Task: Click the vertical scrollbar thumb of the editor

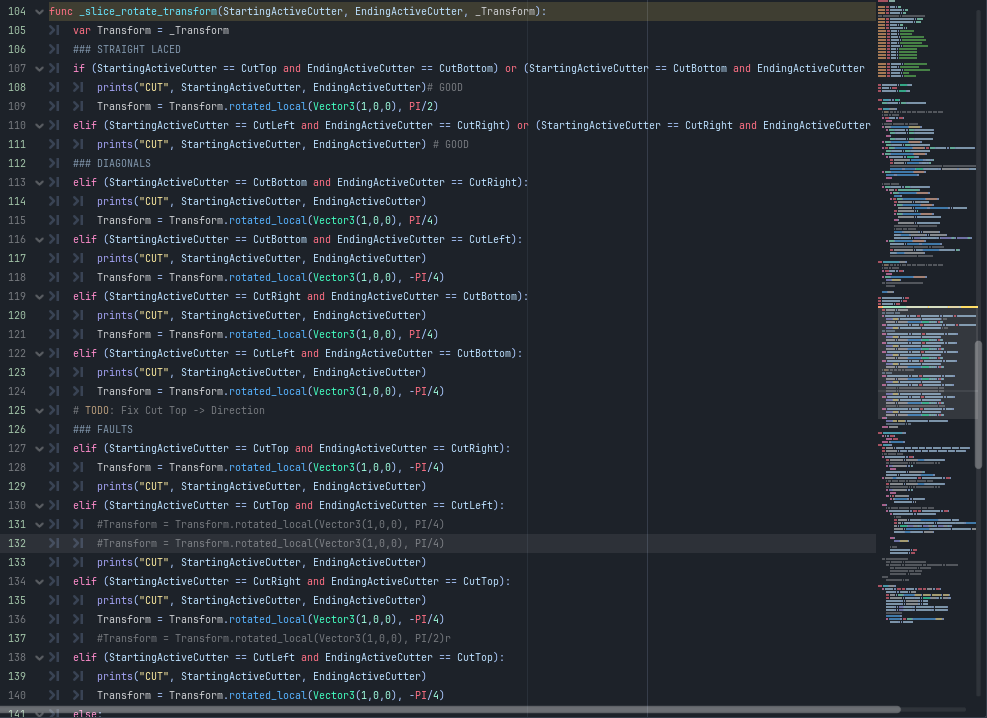Action: (x=978, y=405)
